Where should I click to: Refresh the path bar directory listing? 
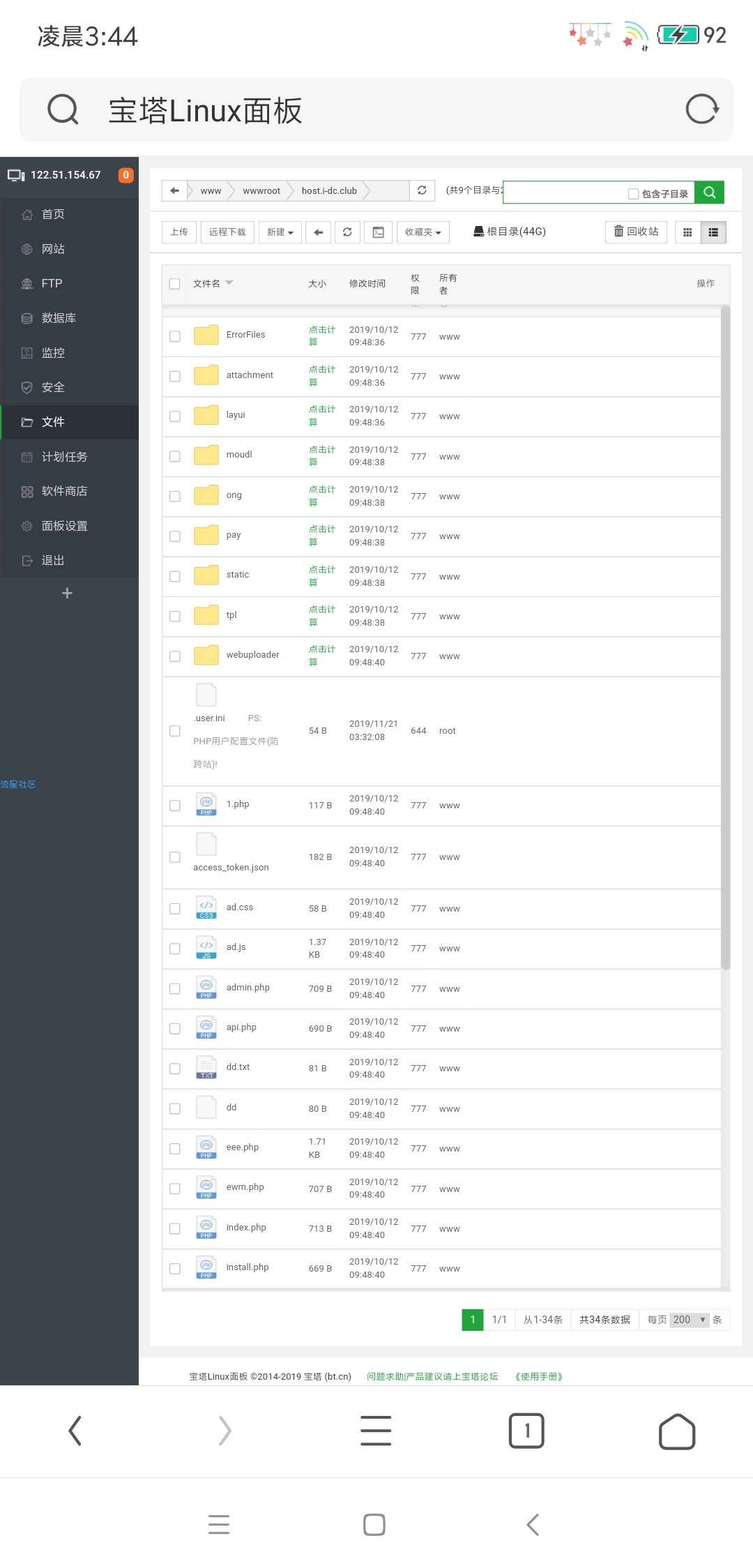coord(422,190)
